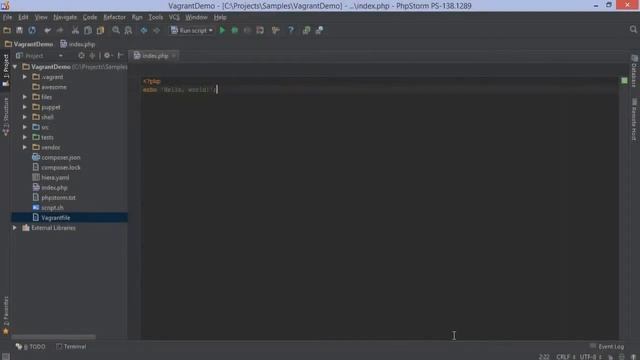
Task: Click Scroll from Source icon in Project panel
Action: [x=81, y=56]
